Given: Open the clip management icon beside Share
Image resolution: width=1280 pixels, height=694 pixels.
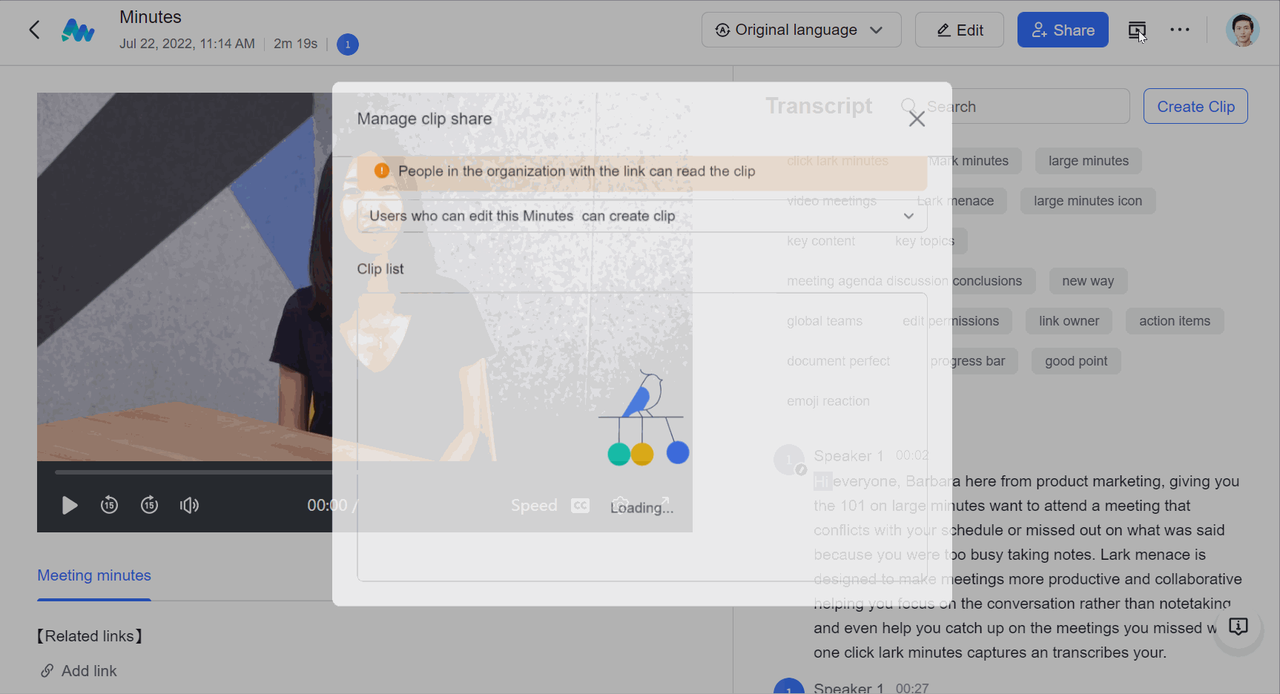Looking at the screenshot, I should click(1137, 30).
